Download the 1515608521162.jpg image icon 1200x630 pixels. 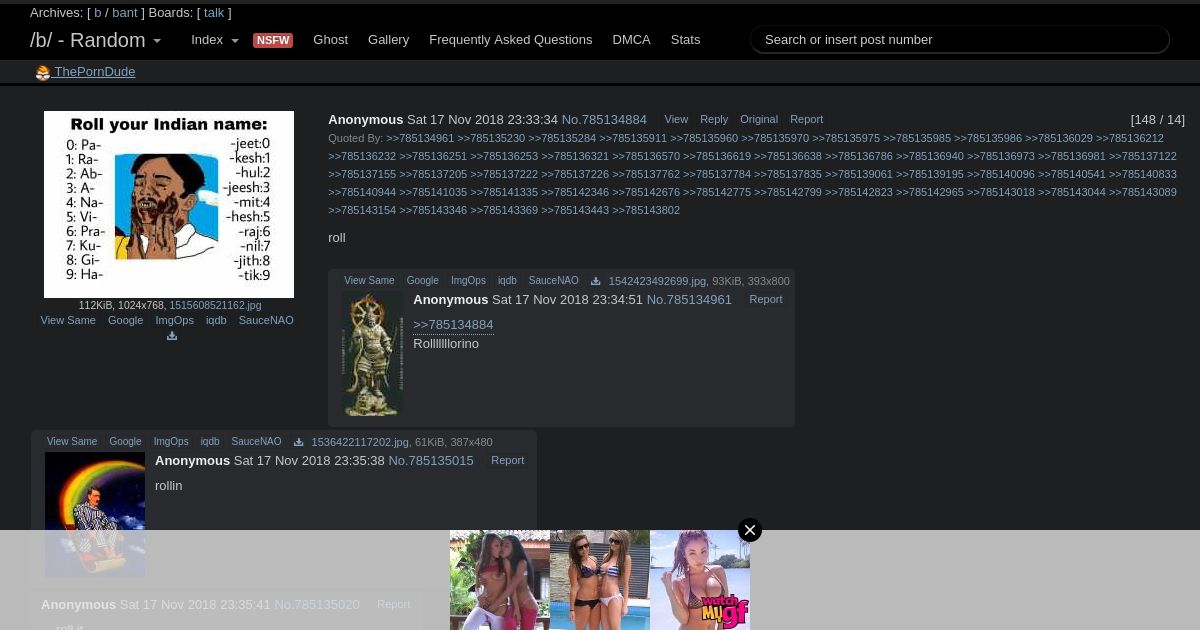pyautogui.click(x=172, y=336)
